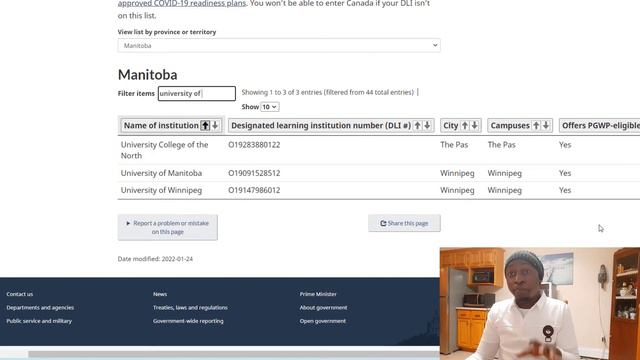Image resolution: width=640 pixels, height=360 pixels.
Task: Open Departments and agencies footer link
Action: [40, 307]
